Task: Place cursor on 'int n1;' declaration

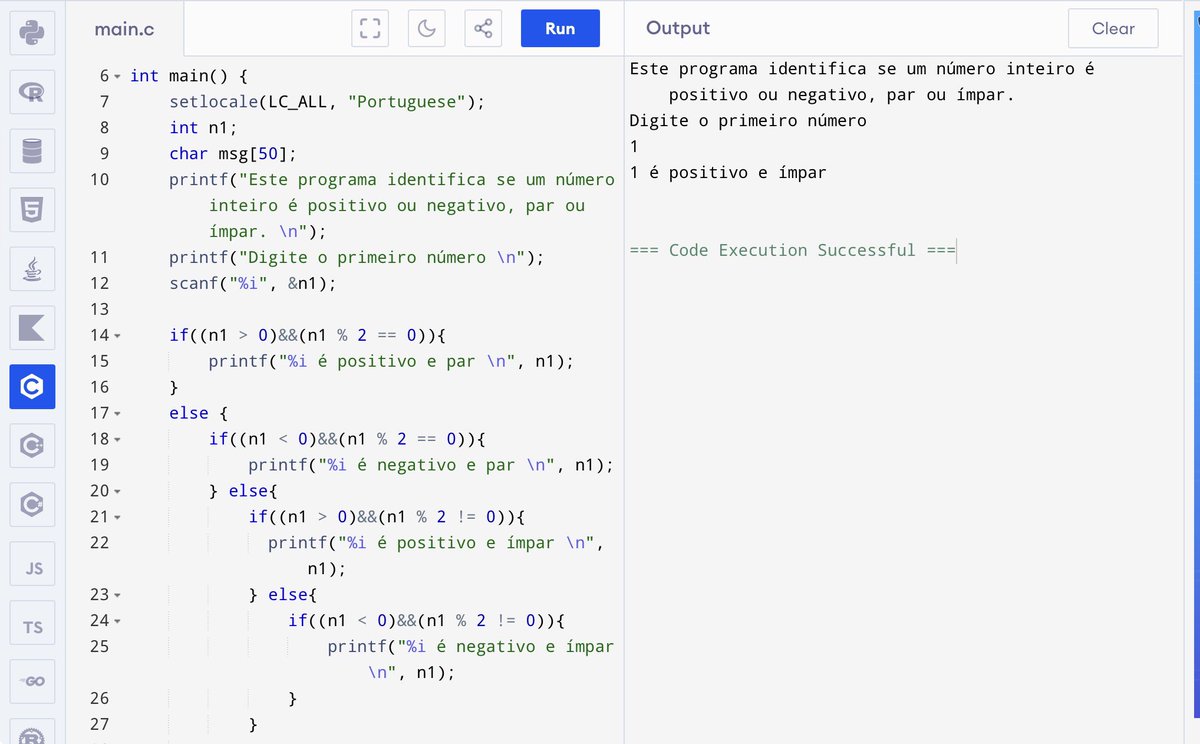Action: coord(203,127)
